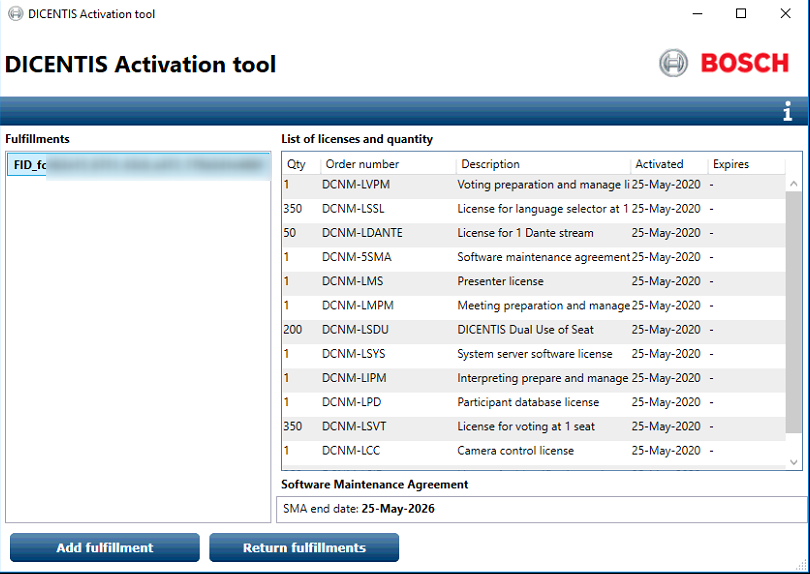Screen dimensions: 810x574
Task: Click the SMA end date field
Action: [543, 509]
